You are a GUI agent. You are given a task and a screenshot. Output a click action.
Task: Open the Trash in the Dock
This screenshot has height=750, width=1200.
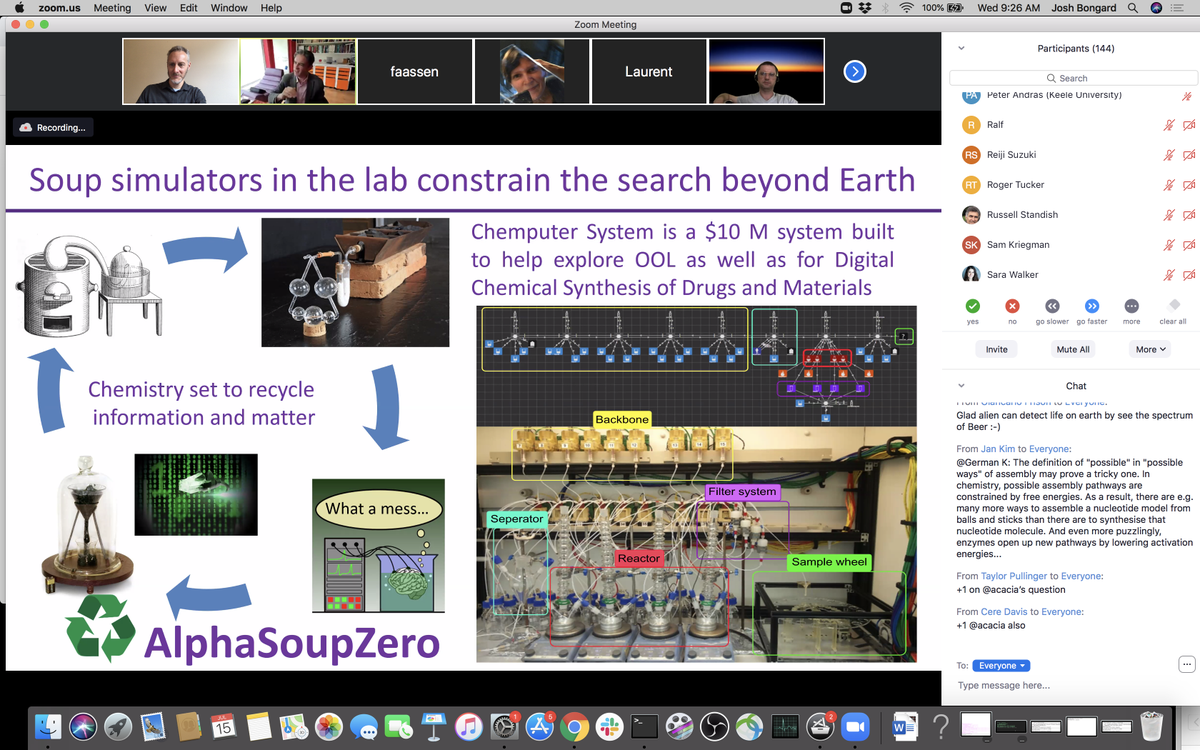1152,726
